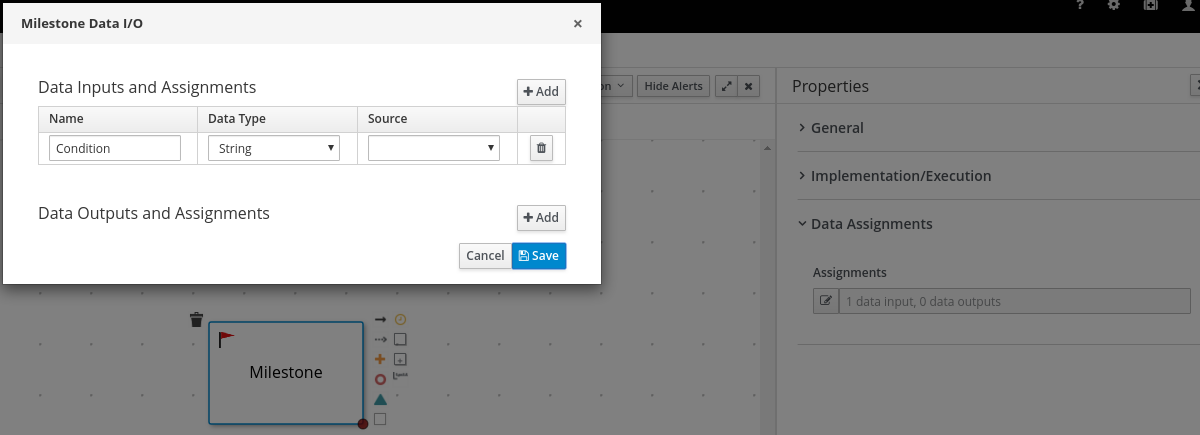This screenshot has width=1200, height=435.
Task: Open the help question mark icon
Action: pyautogui.click(x=1080, y=6)
